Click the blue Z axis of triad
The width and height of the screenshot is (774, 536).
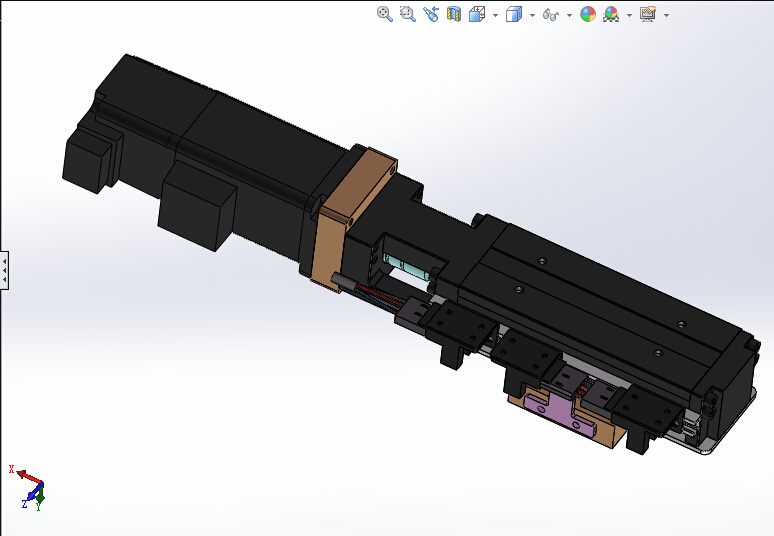pyautogui.click(x=33, y=492)
